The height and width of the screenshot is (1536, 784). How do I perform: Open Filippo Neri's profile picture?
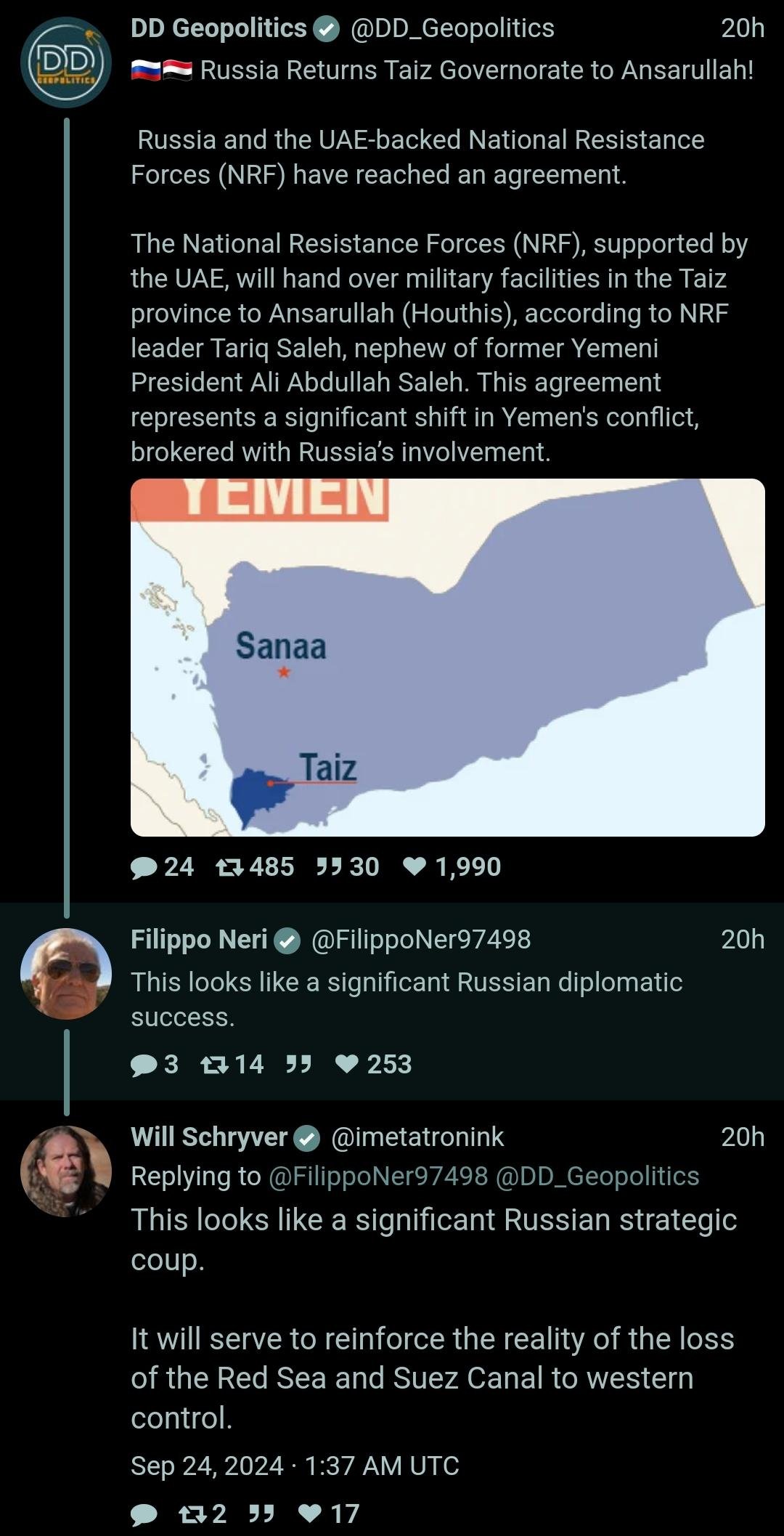pyautogui.click(x=66, y=973)
